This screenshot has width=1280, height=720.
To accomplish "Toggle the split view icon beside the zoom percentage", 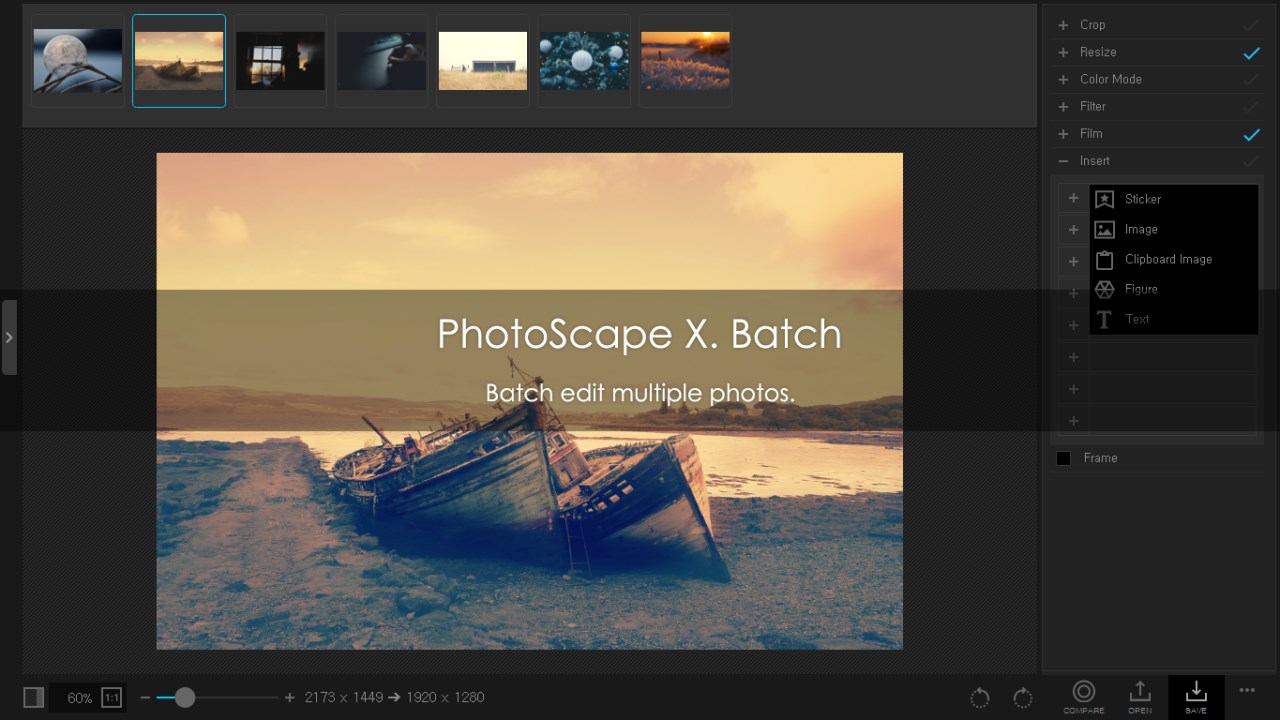I will (34, 698).
